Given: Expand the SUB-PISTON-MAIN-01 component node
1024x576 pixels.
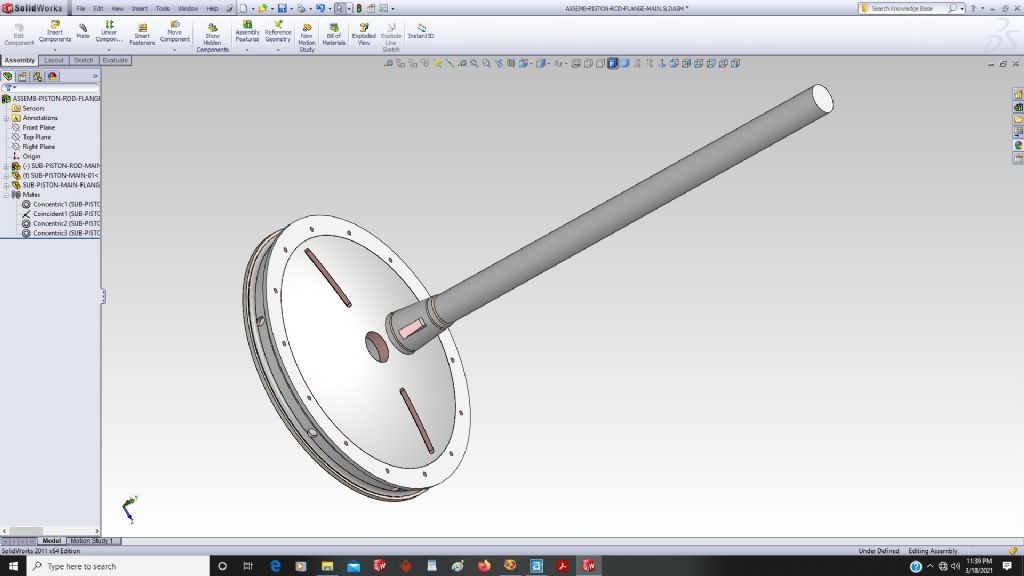Looking at the screenshot, I should point(7,176).
